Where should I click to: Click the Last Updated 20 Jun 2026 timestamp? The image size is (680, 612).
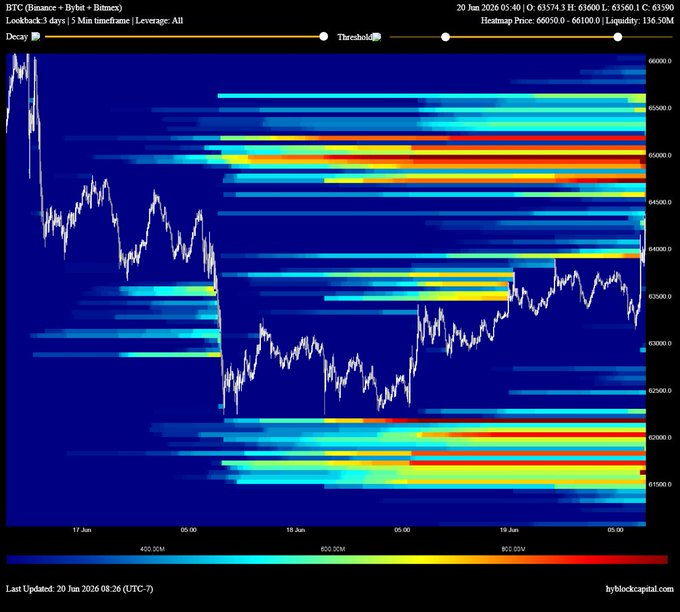point(79,589)
